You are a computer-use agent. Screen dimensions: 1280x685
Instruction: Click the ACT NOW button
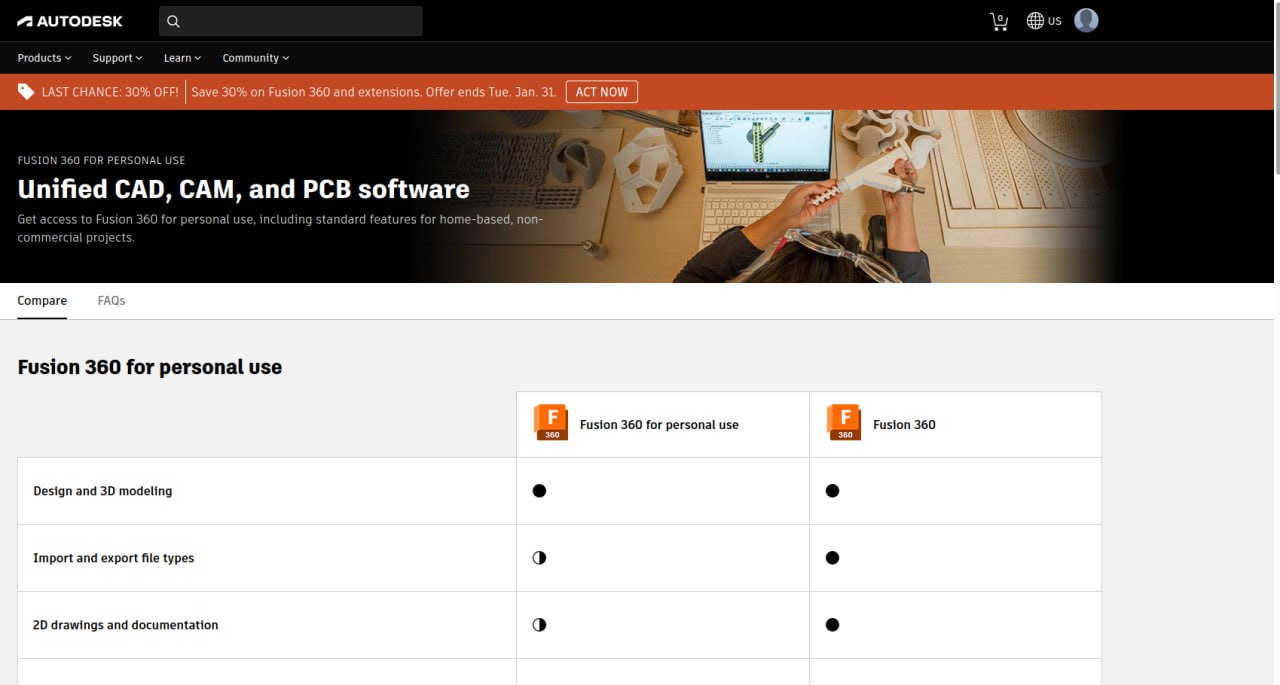tap(602, 92)
